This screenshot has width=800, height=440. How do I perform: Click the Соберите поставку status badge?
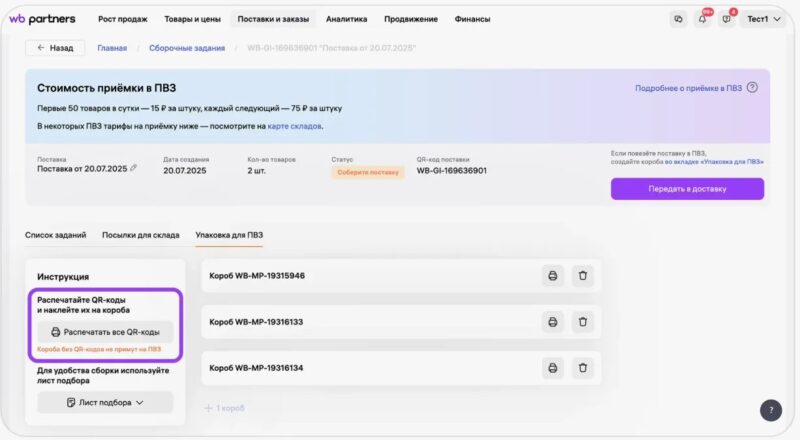tap(368, 172)
